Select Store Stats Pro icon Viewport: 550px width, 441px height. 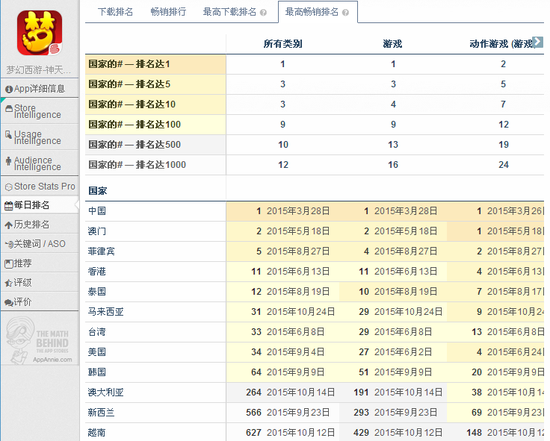[x=9, y=187]
